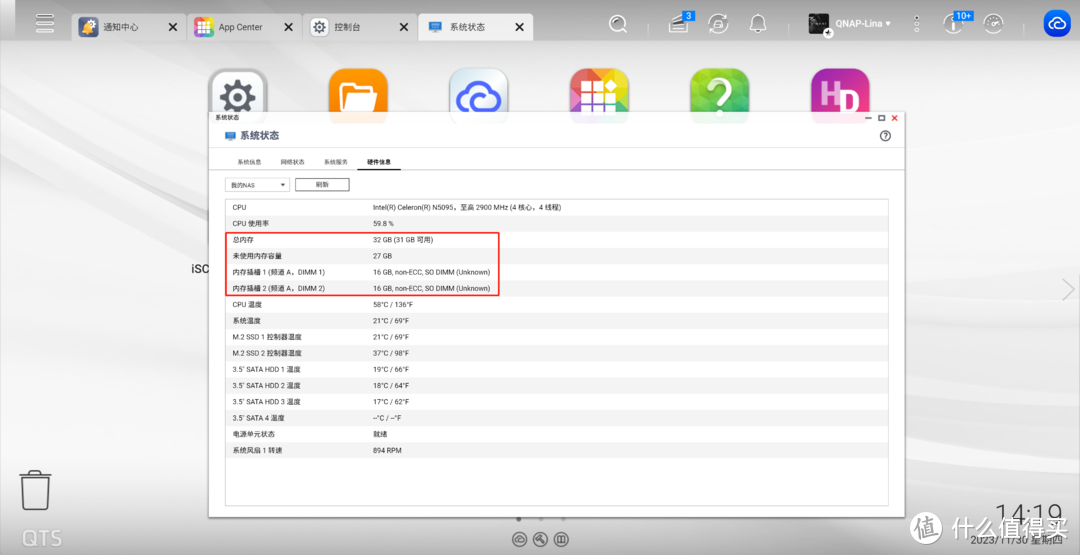This screenshot has width=1080, height=555.
Task: Click the 内存插槽 2 row label
Action: click(x=278, y=289)
